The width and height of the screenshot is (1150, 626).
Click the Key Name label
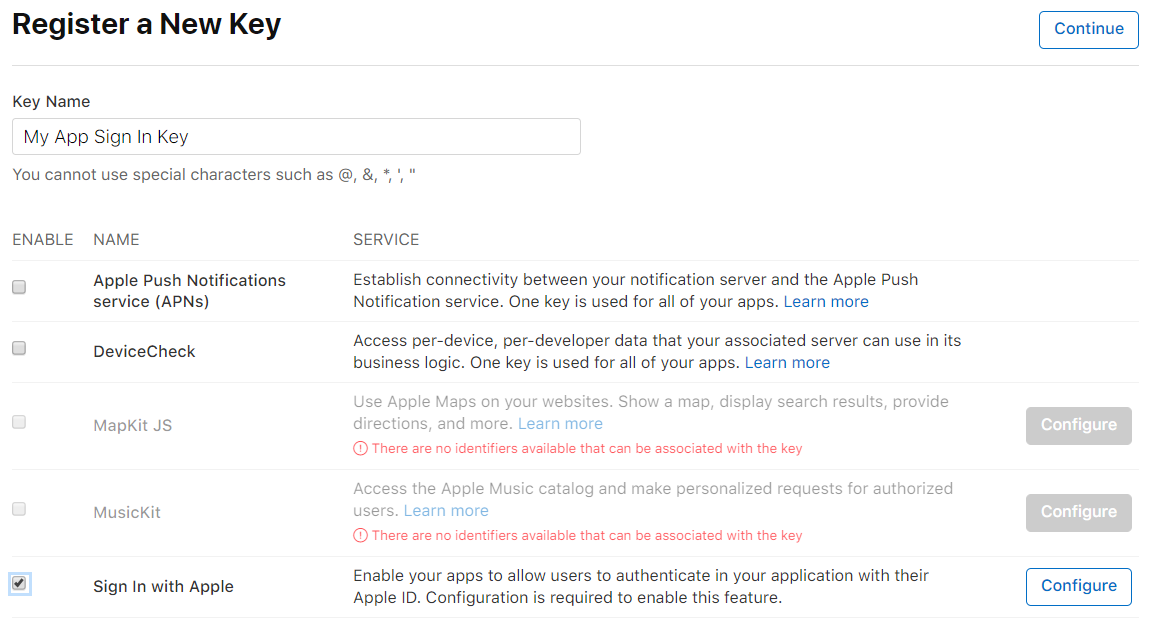pyautogui.click(x=51, y=101)
